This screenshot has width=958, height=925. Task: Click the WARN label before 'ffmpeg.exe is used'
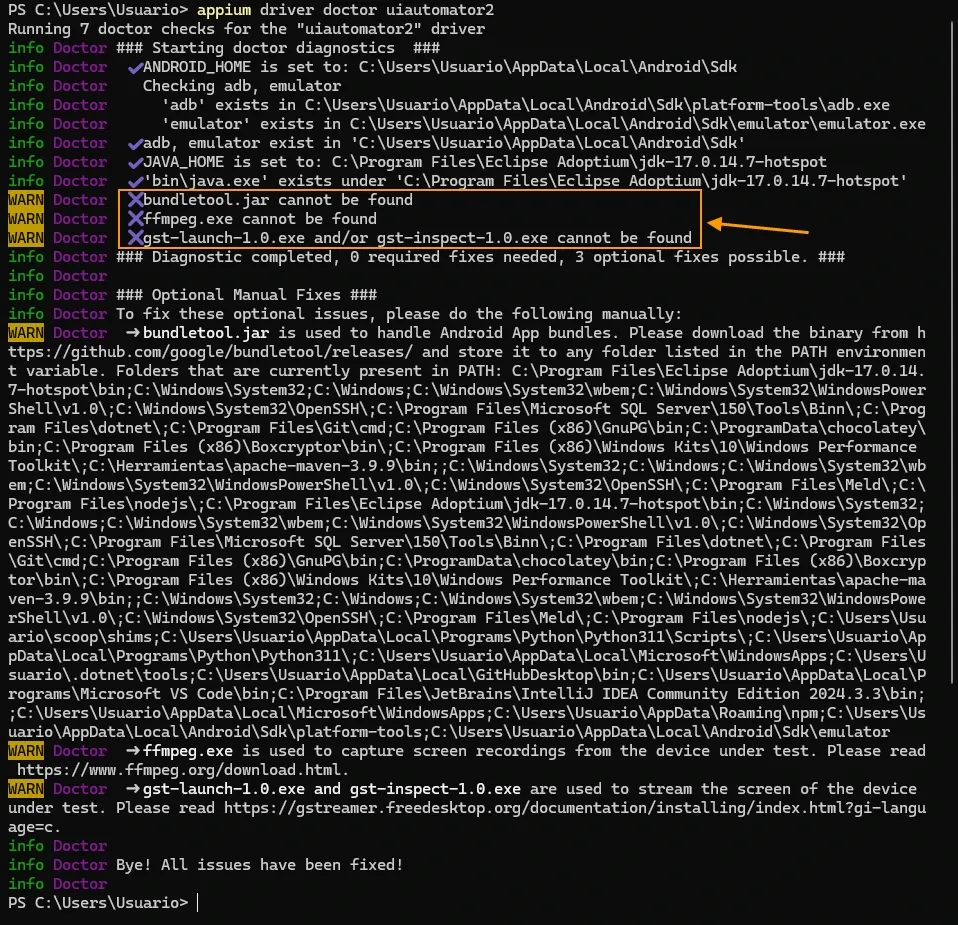click(26, 751)
